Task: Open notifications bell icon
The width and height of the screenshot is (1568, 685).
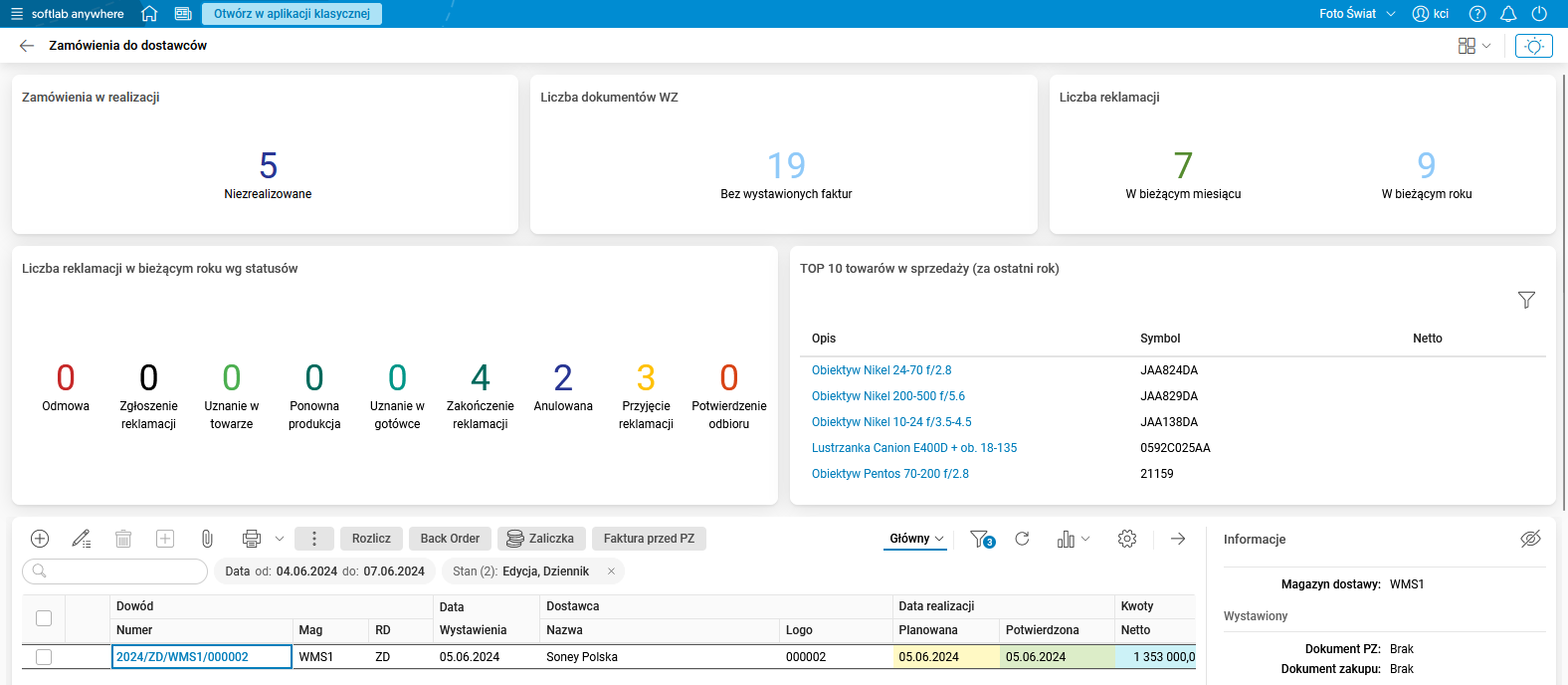Action: 1508,14
